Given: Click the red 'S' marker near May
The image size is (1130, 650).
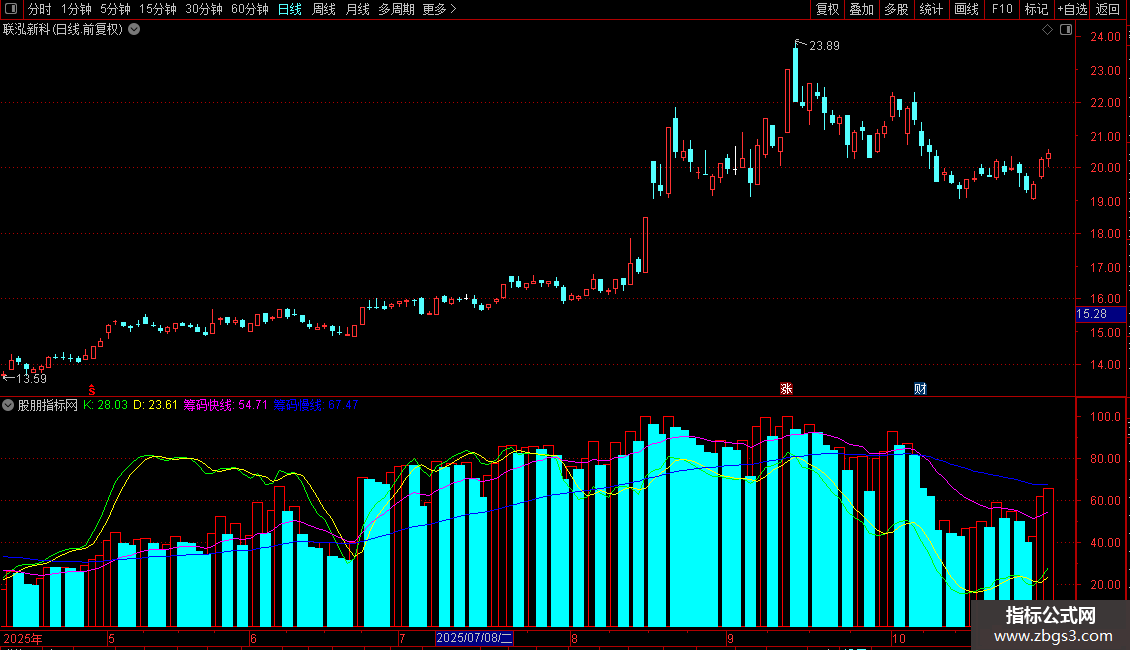Looking at the screenshot, I should pos(92,390).
